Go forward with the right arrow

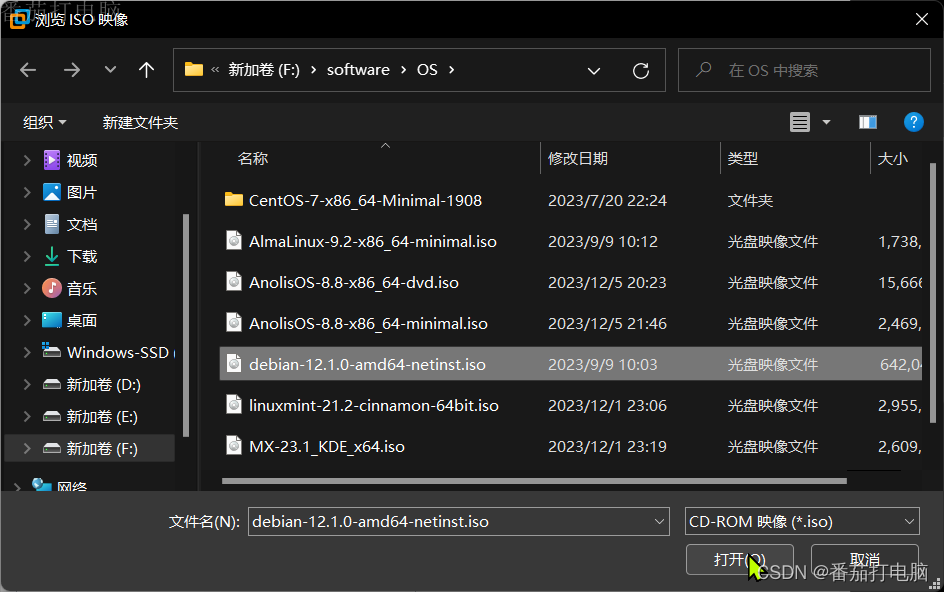click(x=72, y=70)
